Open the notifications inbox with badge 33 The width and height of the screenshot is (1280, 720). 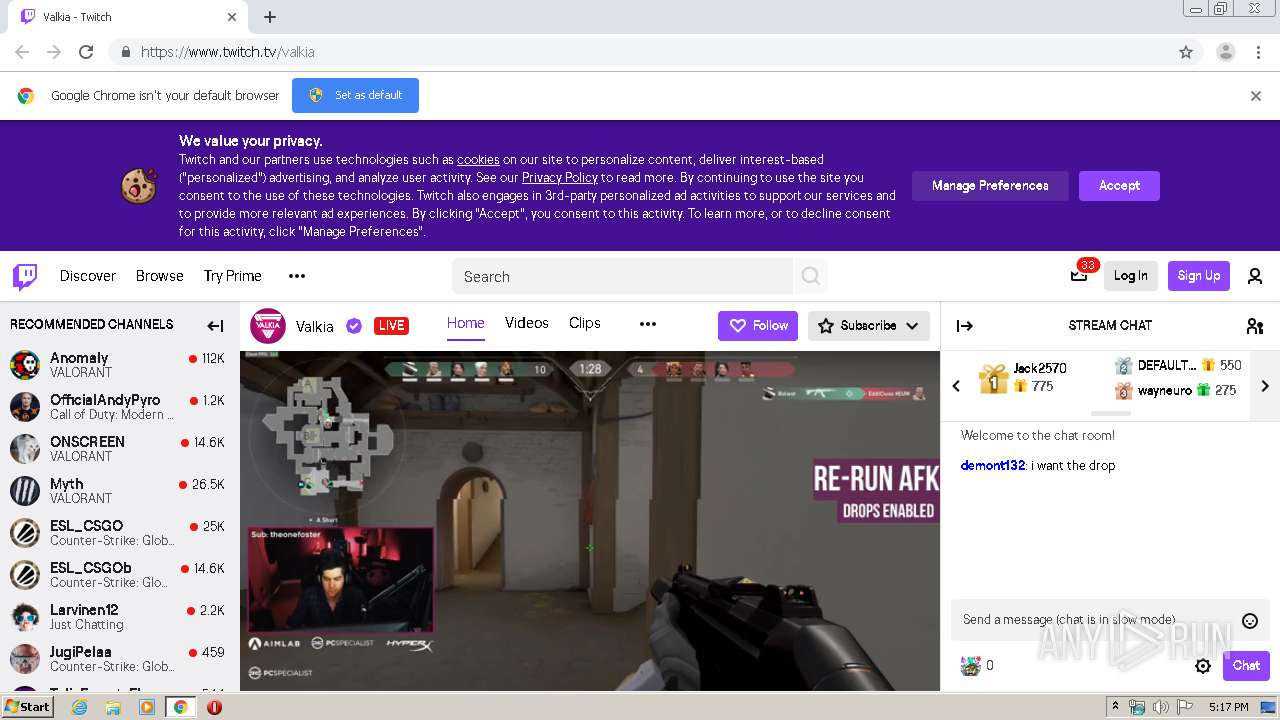point(1079,275)
